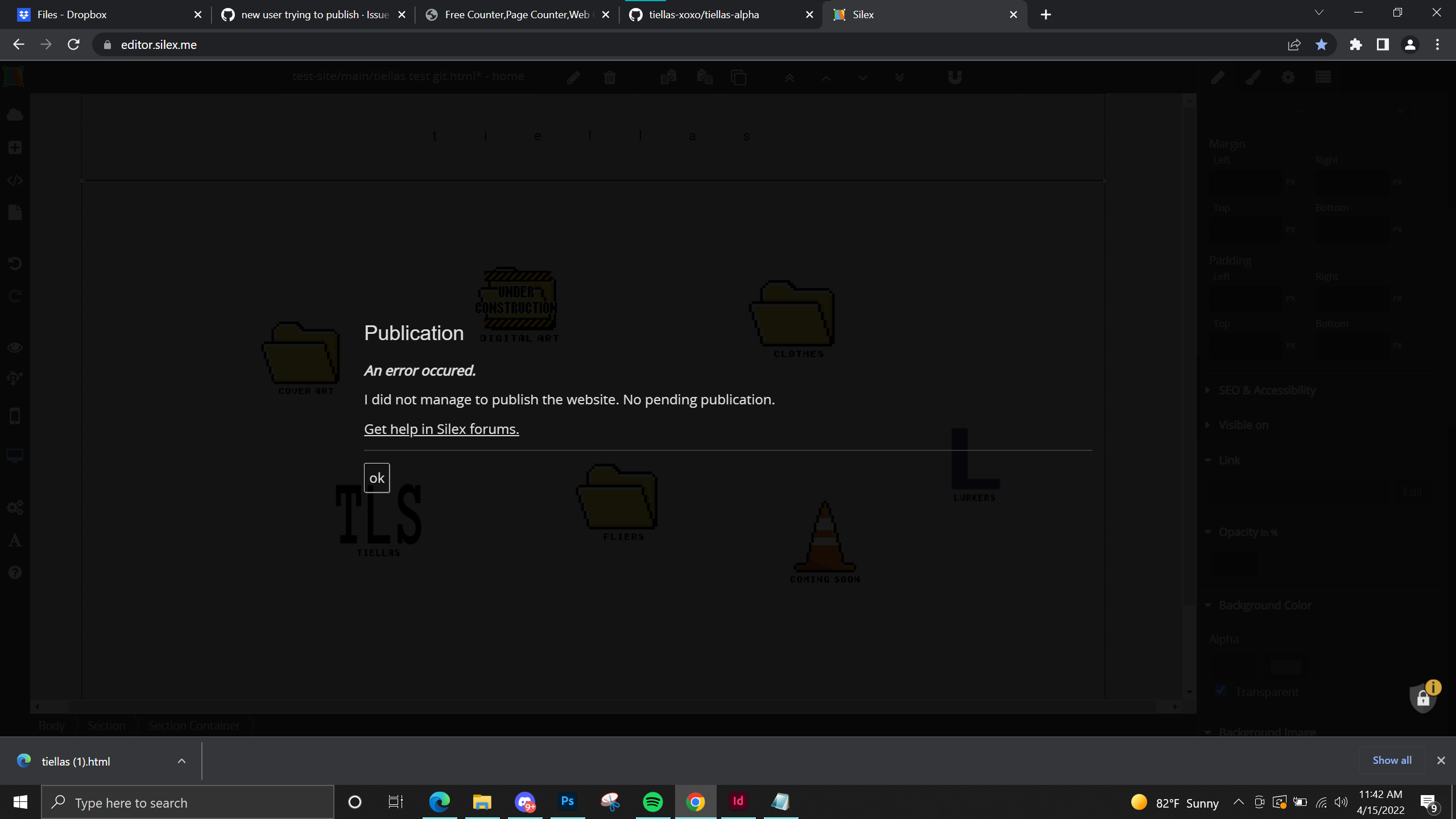Switch to desktop view mode
Image resolution: width=1456 pixels, height=819 pixels.
click(15, 455)
